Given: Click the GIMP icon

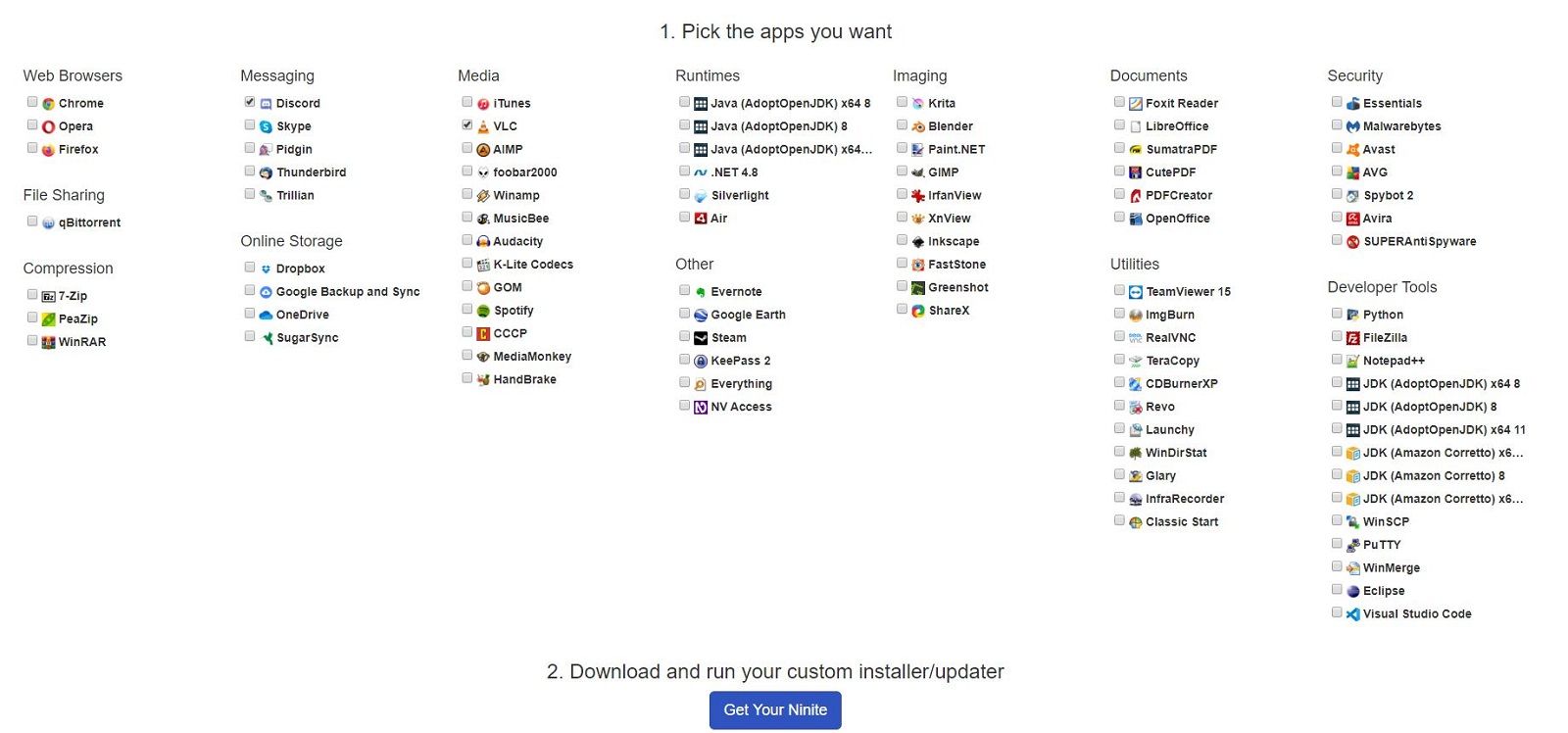Looking at the screenshot, I should pyautogui.click(x=918, y=172).
